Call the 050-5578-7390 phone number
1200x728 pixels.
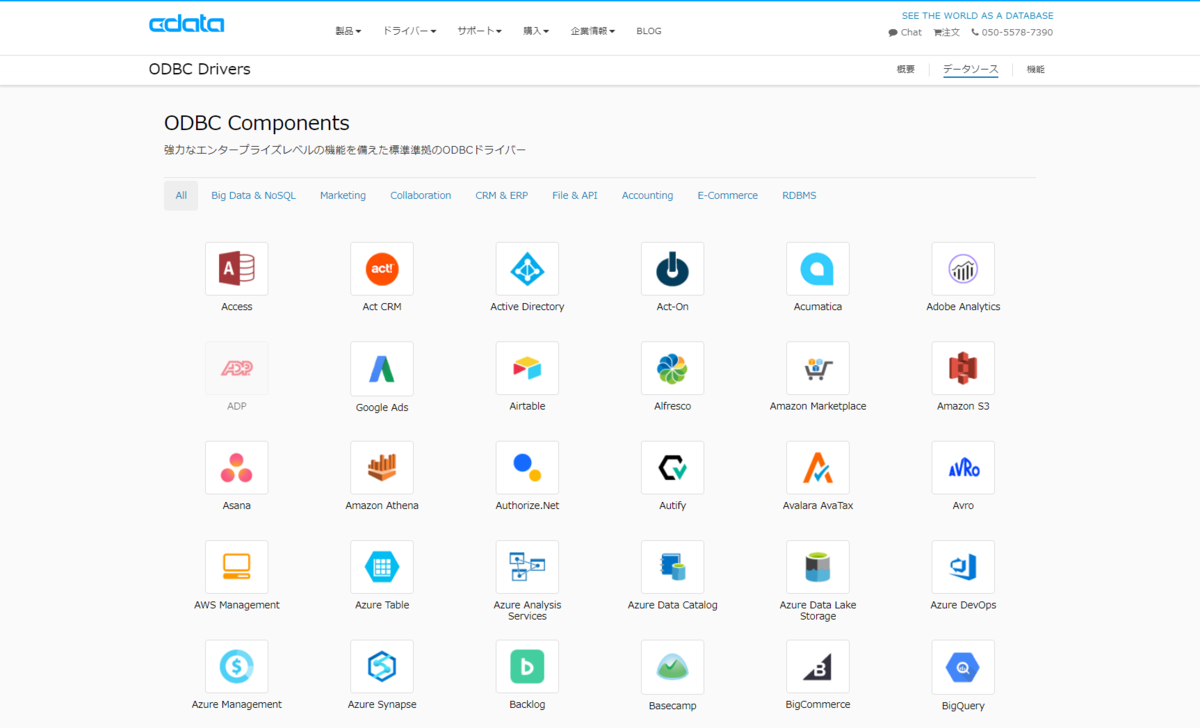(1012, 33)
